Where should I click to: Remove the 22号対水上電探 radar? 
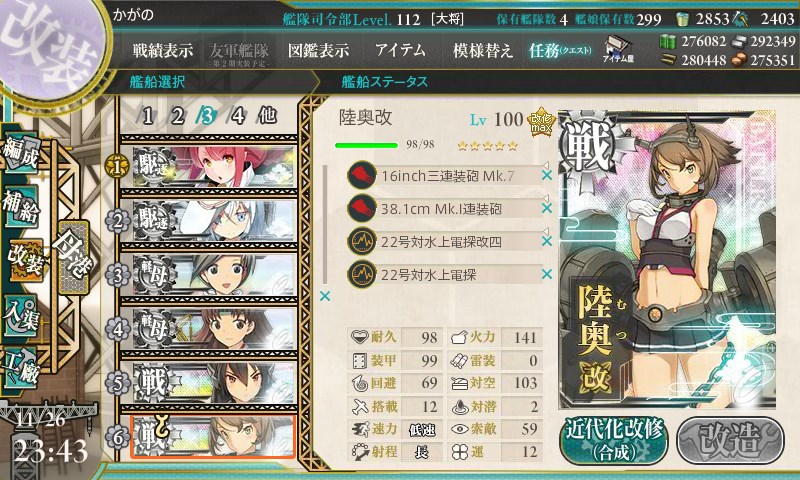click(547, 274)
